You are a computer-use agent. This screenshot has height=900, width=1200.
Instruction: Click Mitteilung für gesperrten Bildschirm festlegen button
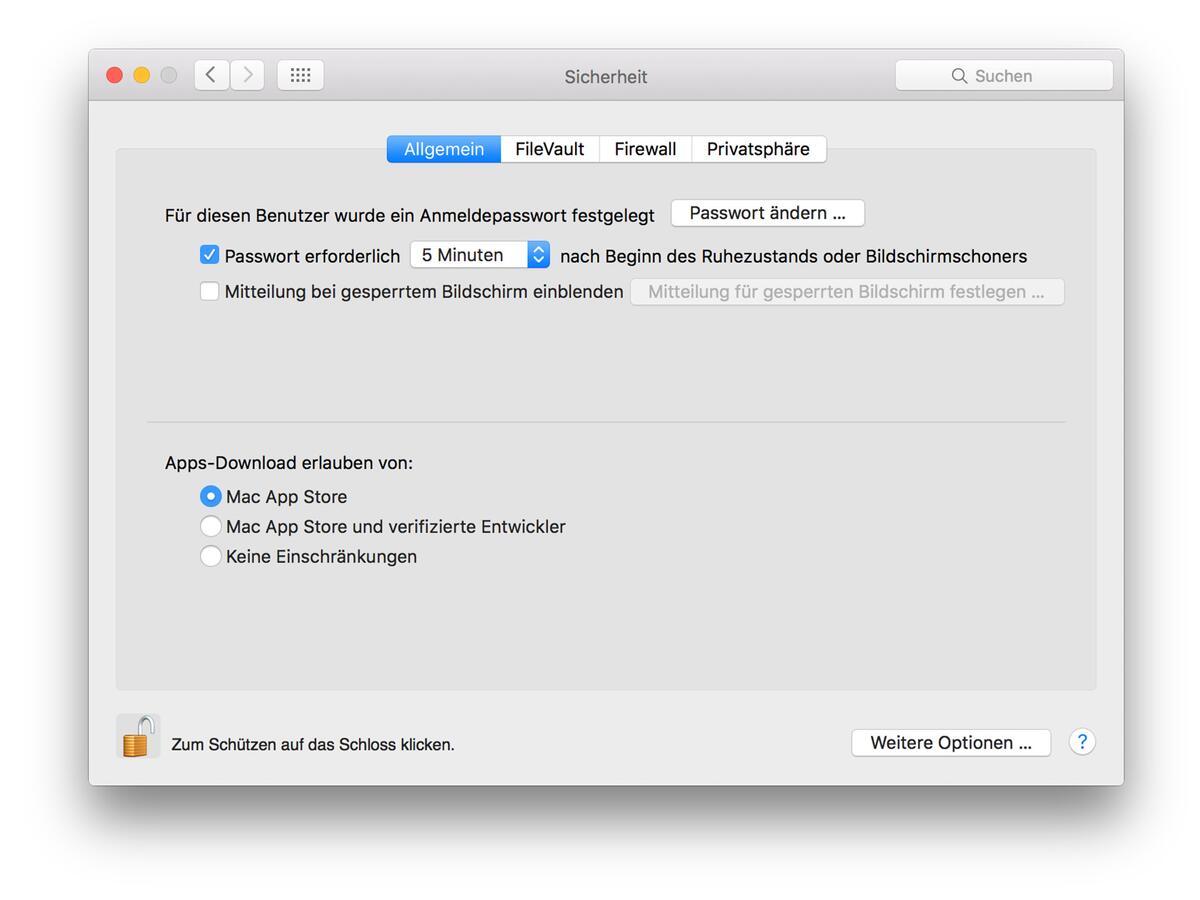[x=847, y=292]
